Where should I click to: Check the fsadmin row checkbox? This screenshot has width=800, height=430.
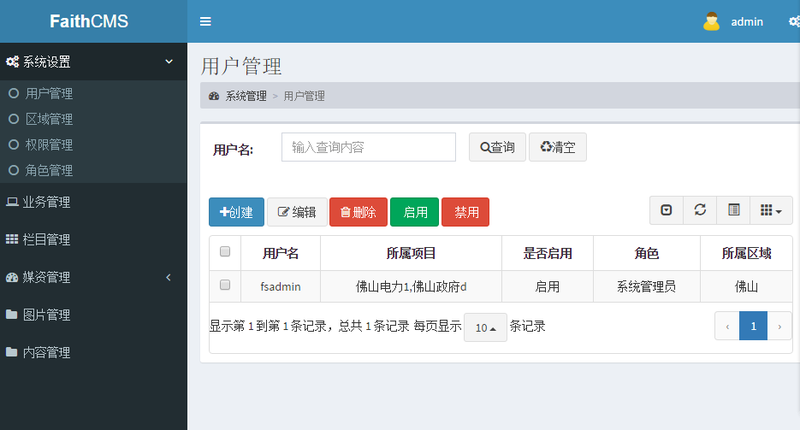[225, 285]
